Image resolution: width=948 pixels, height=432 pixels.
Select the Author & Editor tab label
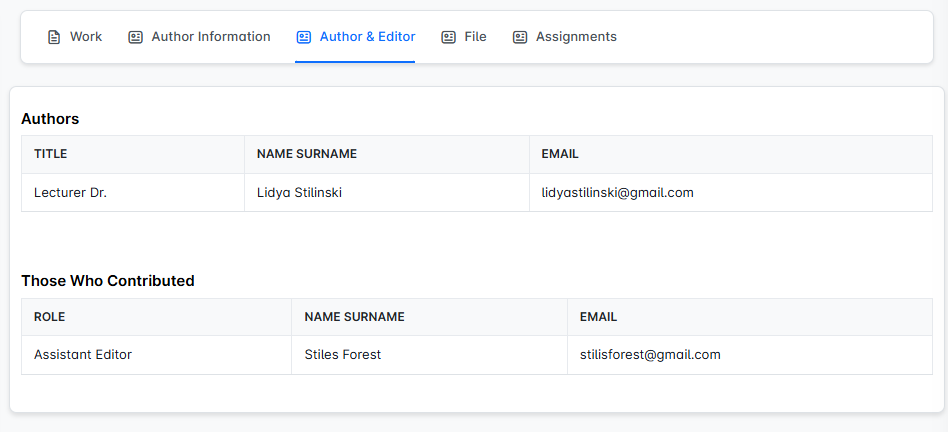coord(367,37)
